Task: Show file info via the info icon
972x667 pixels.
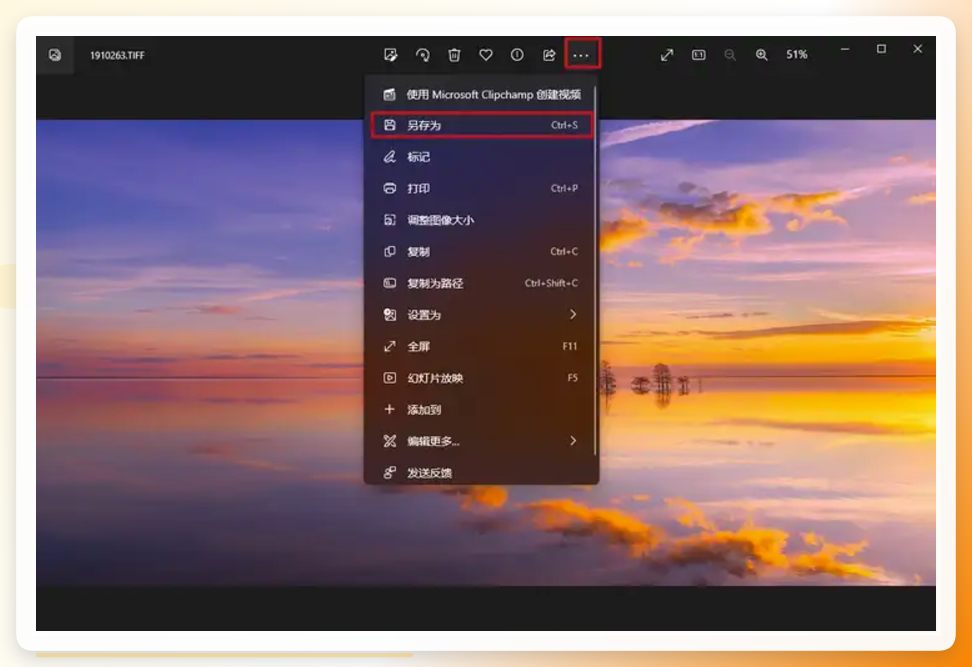Action: click(x=517, y=55)
